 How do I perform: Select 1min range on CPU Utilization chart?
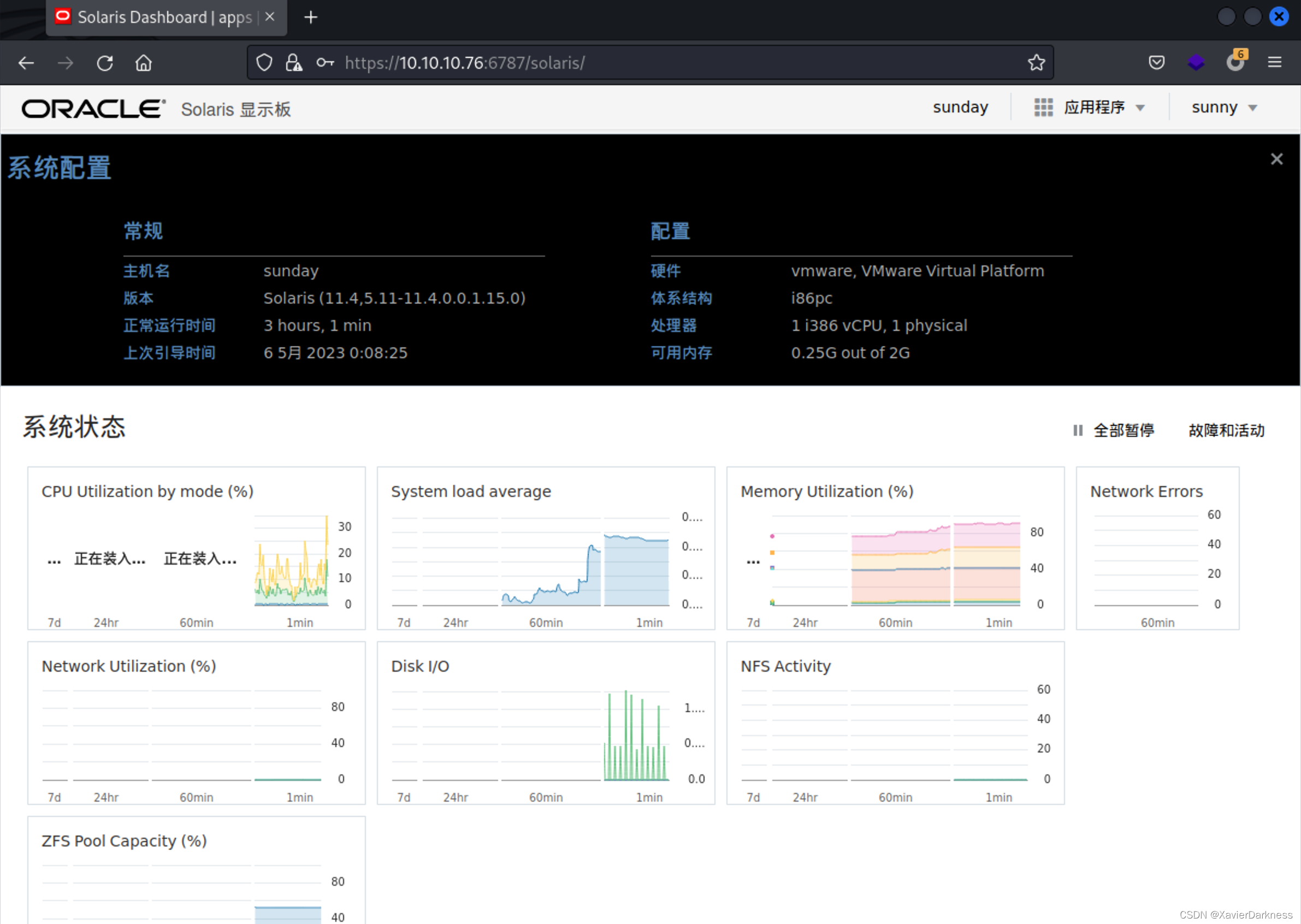point(300,623)
